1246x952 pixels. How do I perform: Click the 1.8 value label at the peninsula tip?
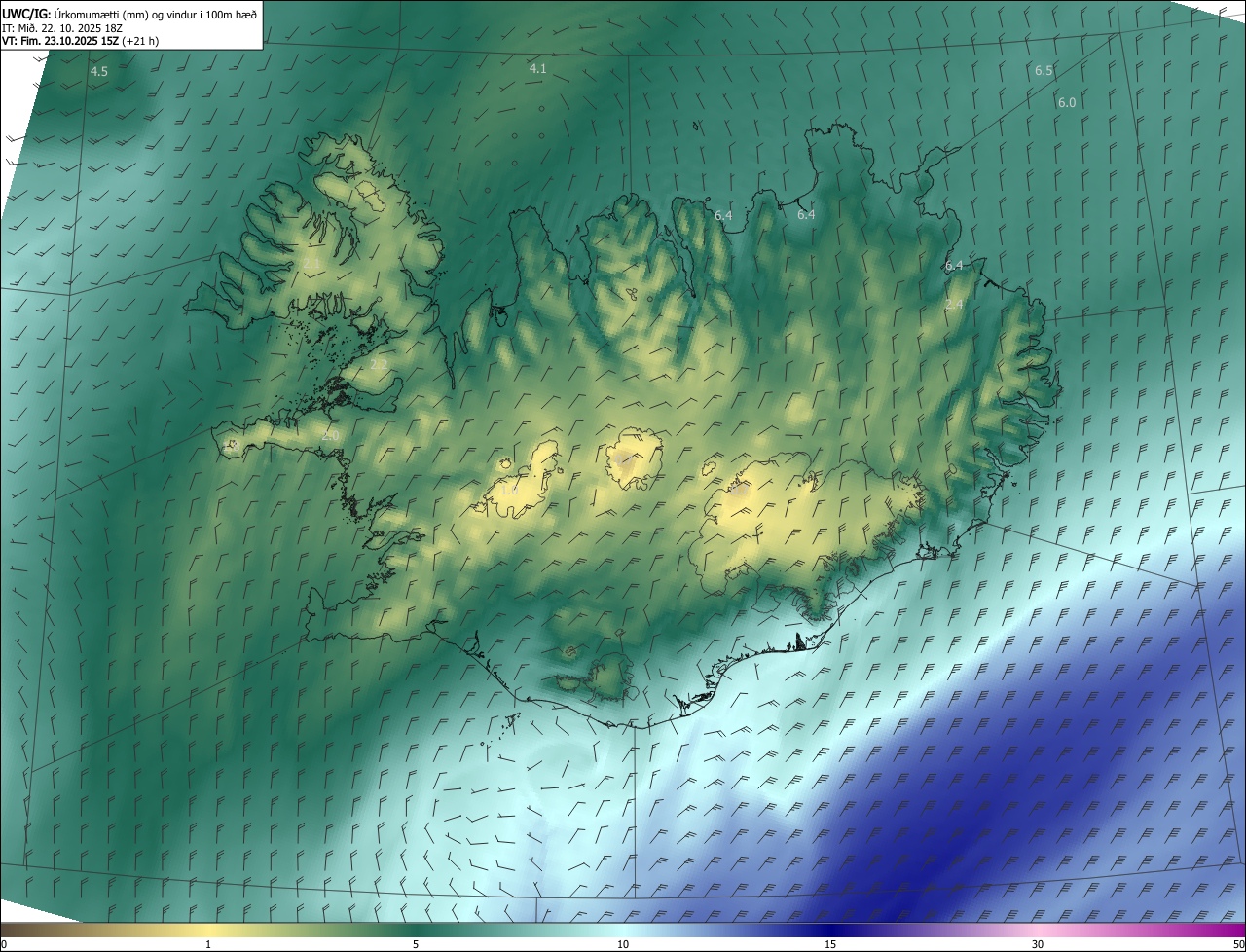(x=232, y=445)
